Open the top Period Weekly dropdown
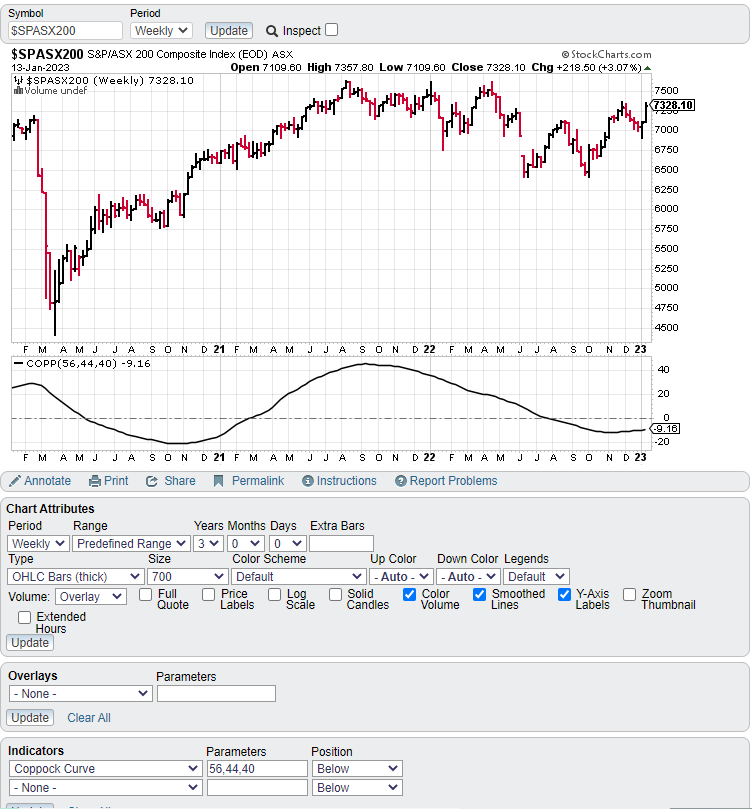The image size is (752, 809). pyautogui.click(x=161, y=30)
